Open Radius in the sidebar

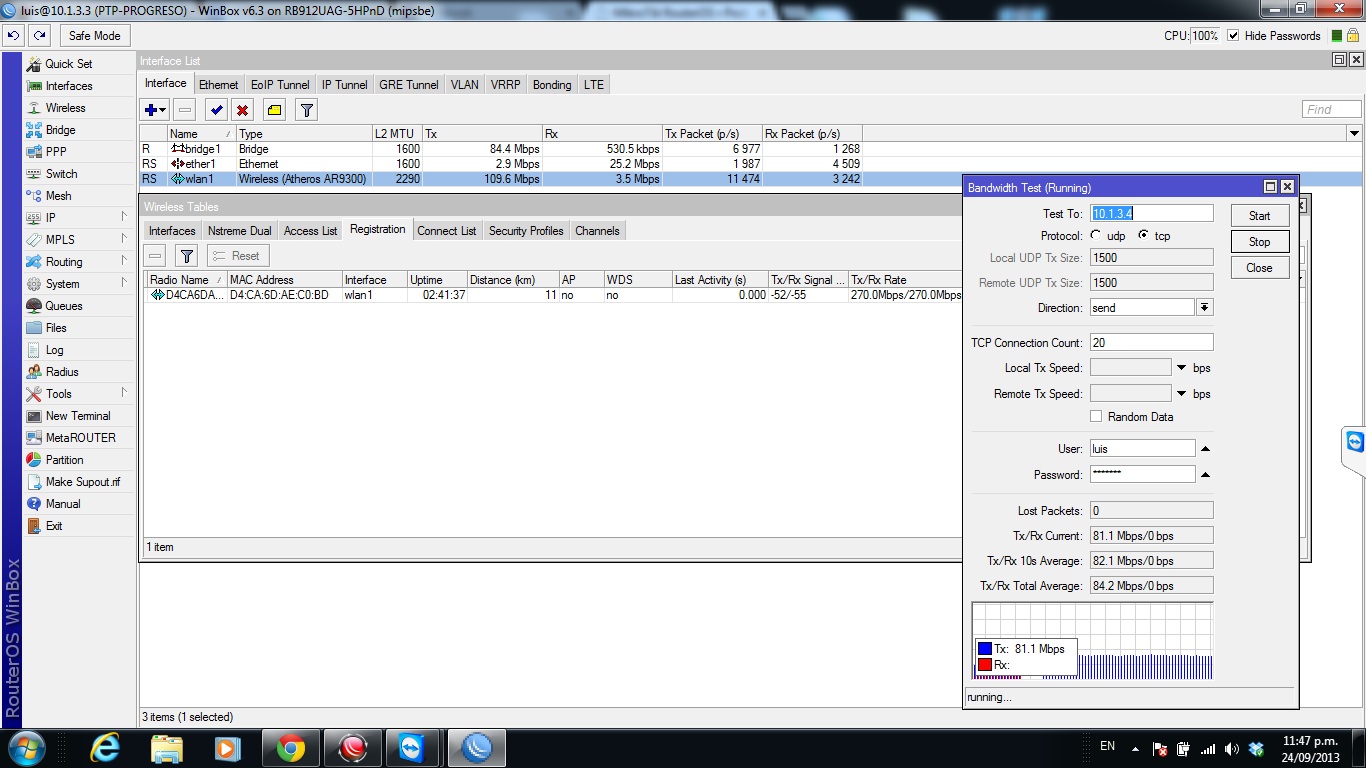click(62, 372)
